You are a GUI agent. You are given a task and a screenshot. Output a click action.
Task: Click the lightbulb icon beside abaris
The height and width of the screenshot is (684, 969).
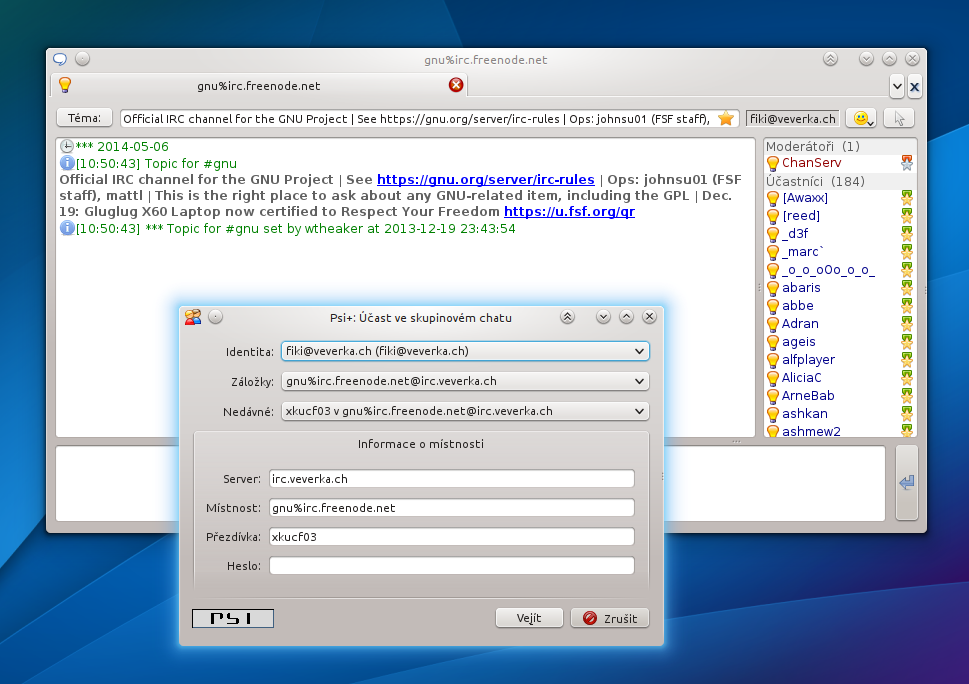(772, 288)
